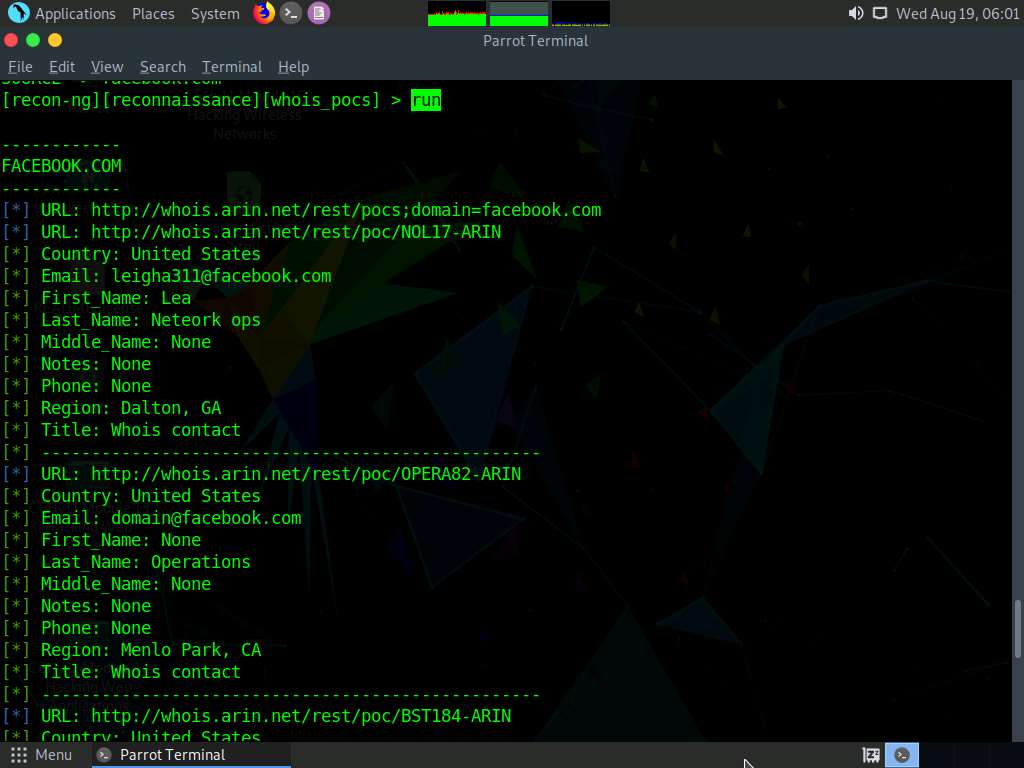This screenshot has width=1024, height=768.
Task: Open the File menu
Action: coord(20,67)
